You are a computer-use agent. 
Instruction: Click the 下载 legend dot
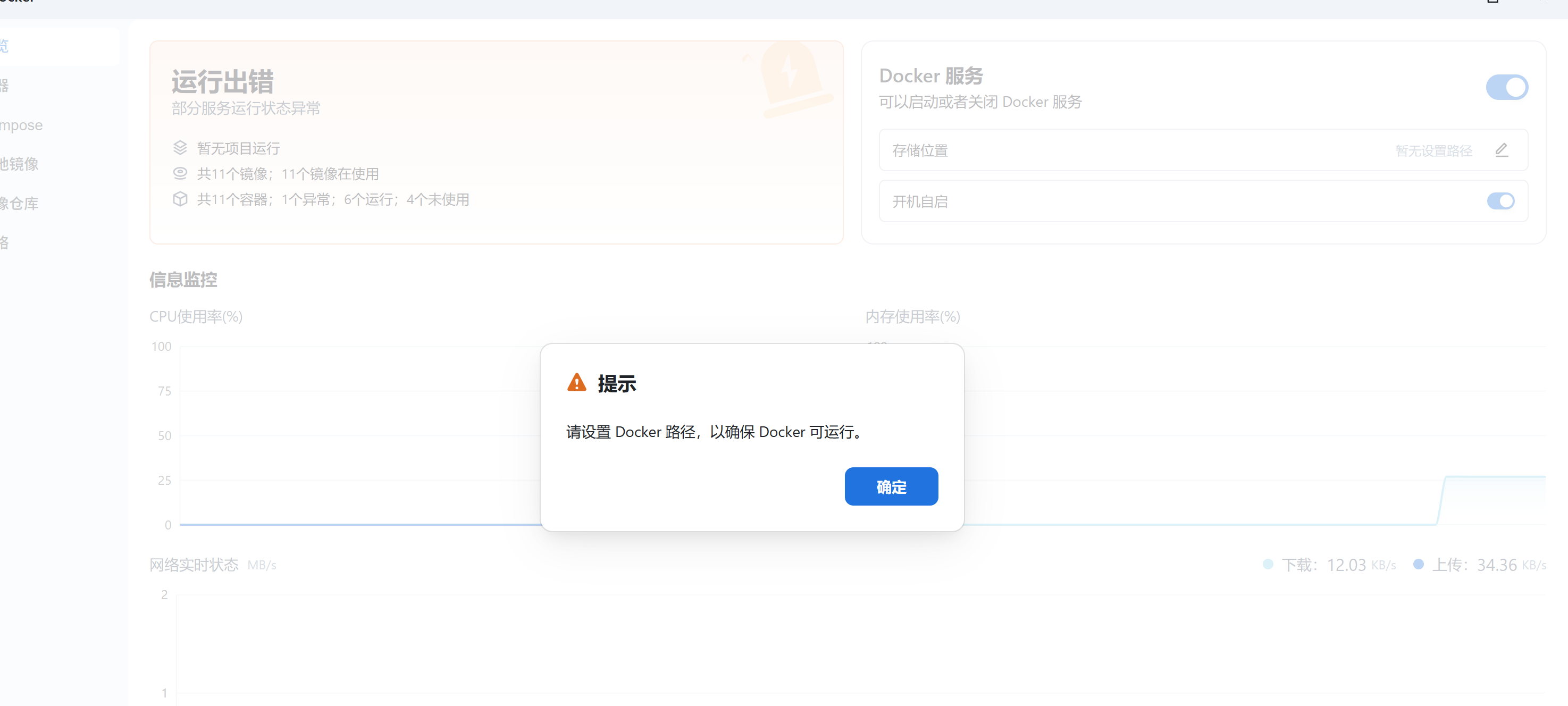(x=1268, y=564)
